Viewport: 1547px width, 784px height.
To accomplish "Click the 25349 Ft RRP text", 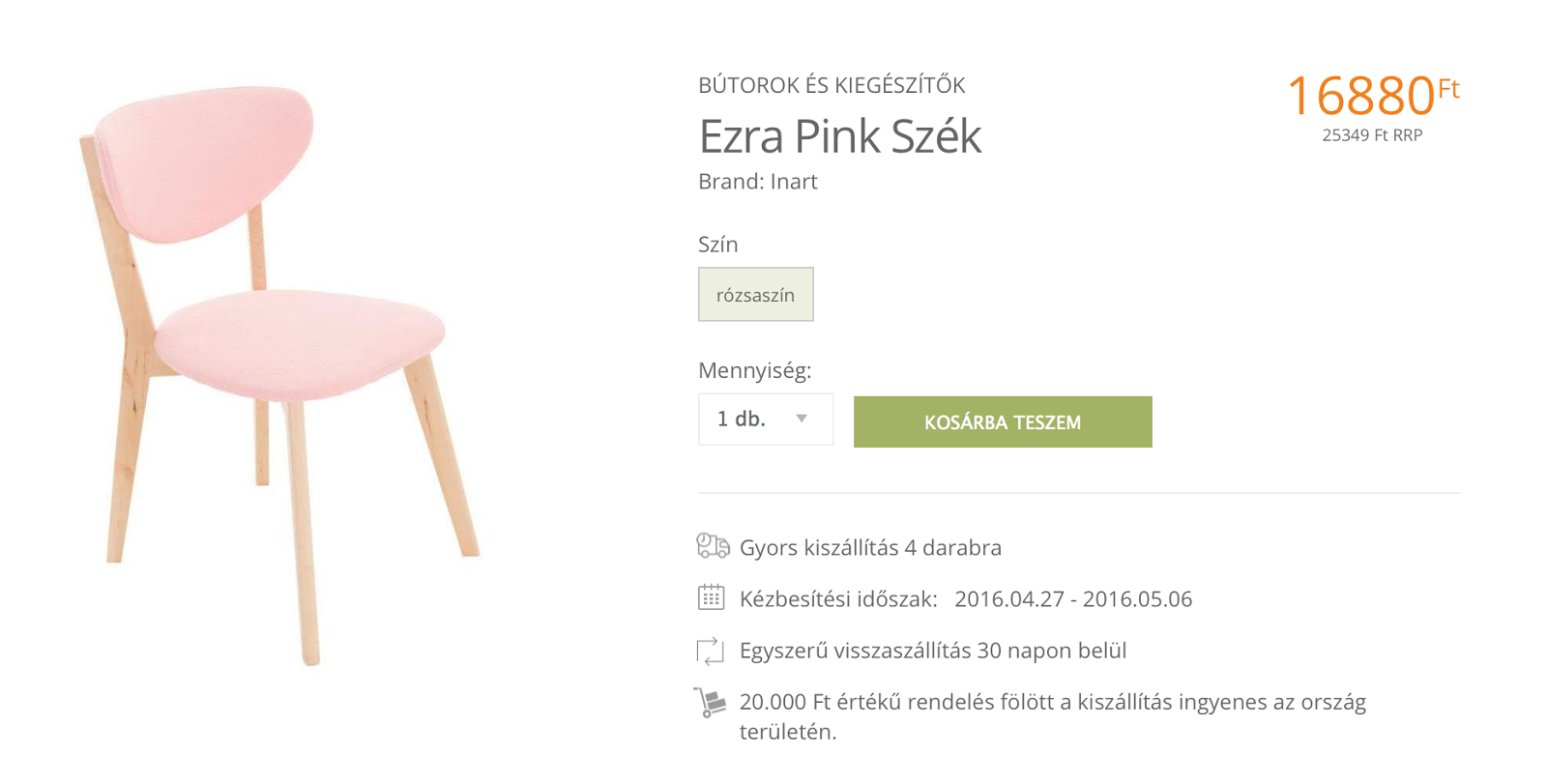I will 1372,135.
